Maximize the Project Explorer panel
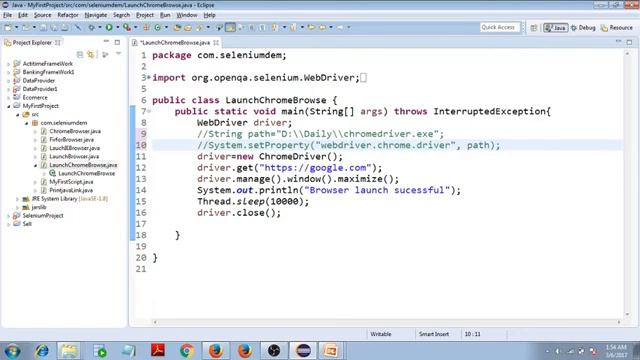Viewport: 640px width, 360px height. [x=118, y=42]
